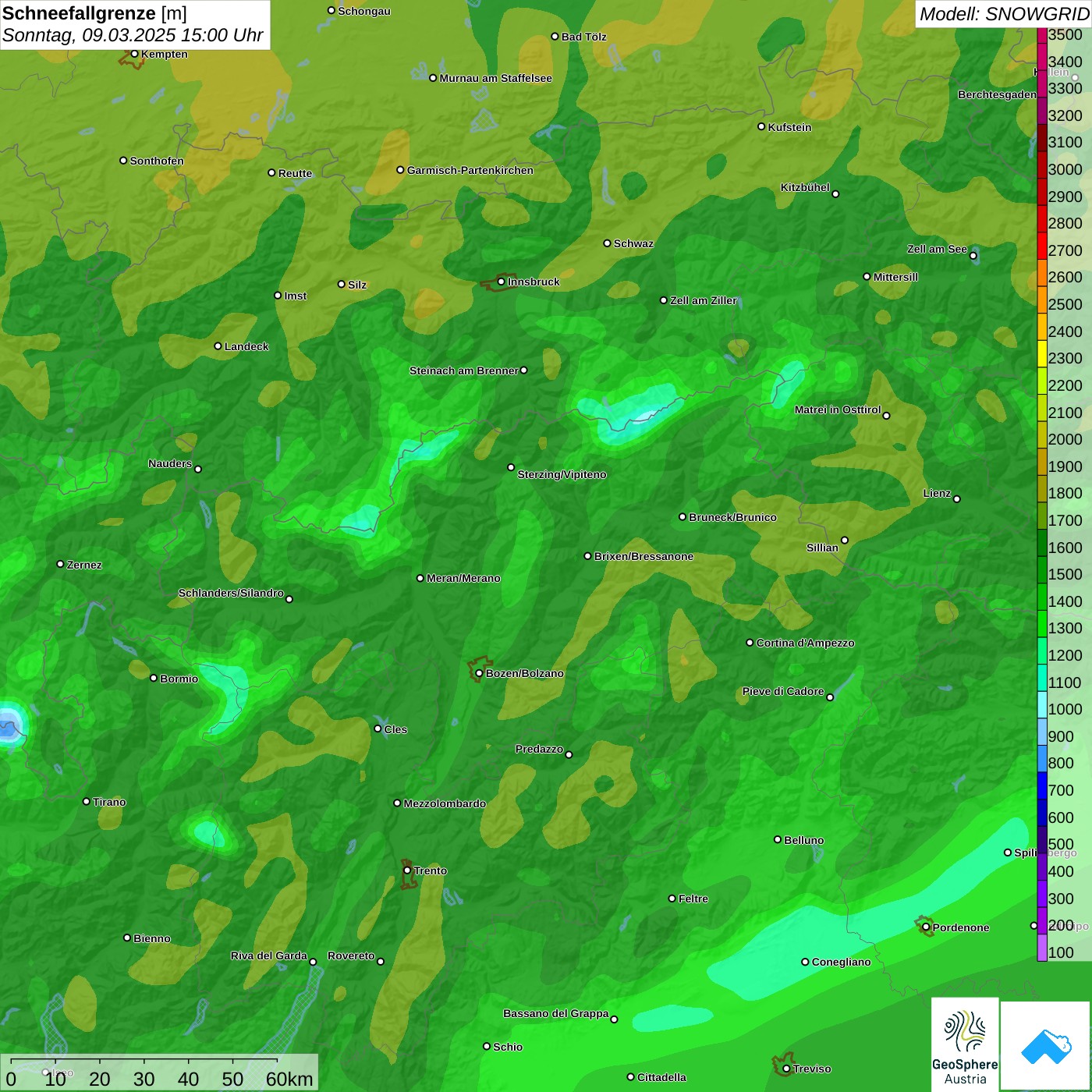
Task: Click the purple legend swatch beside 300
Action: point(1042,895)
